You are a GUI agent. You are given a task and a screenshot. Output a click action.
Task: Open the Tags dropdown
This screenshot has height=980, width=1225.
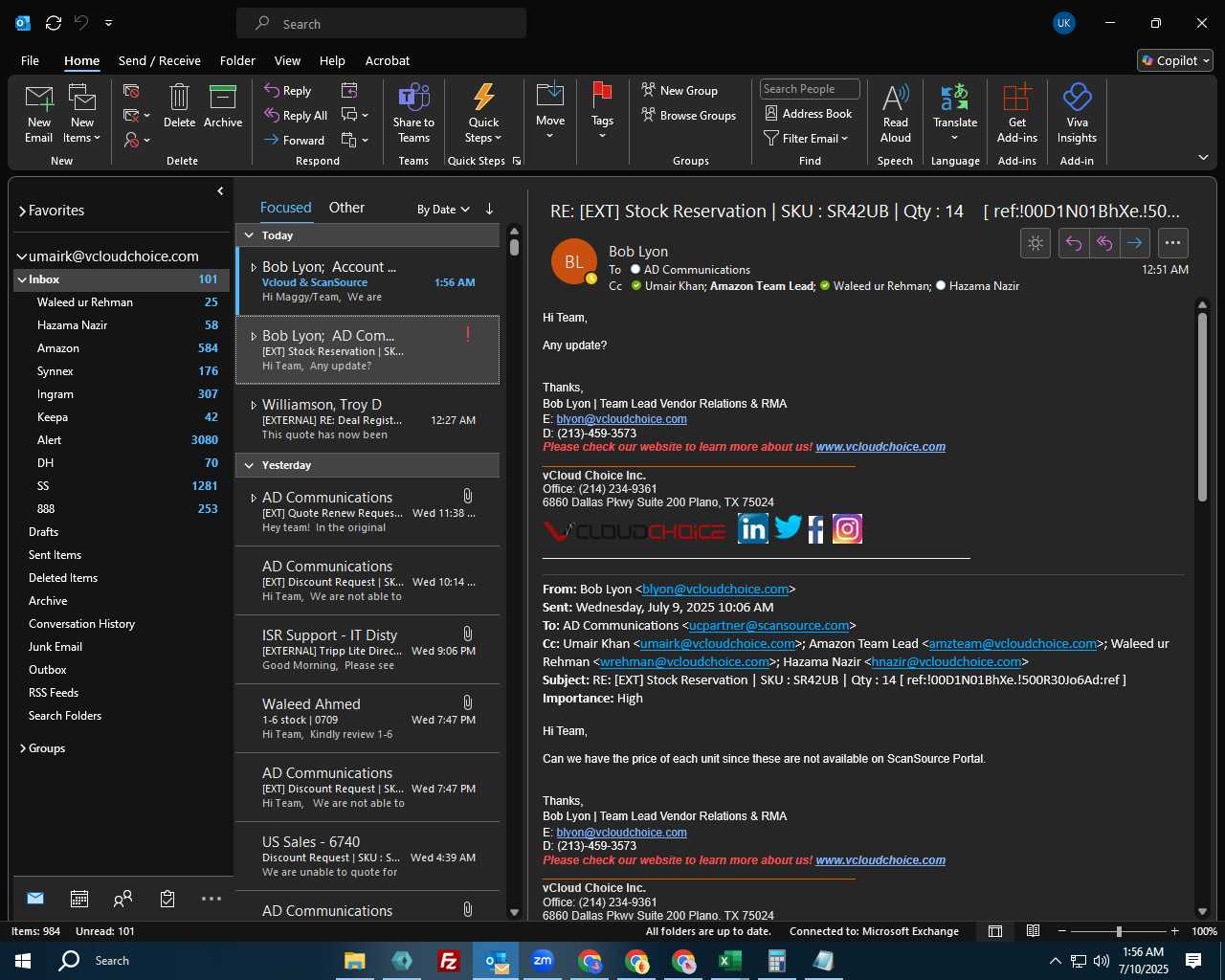pyautogui.click(x=602, y=112)
